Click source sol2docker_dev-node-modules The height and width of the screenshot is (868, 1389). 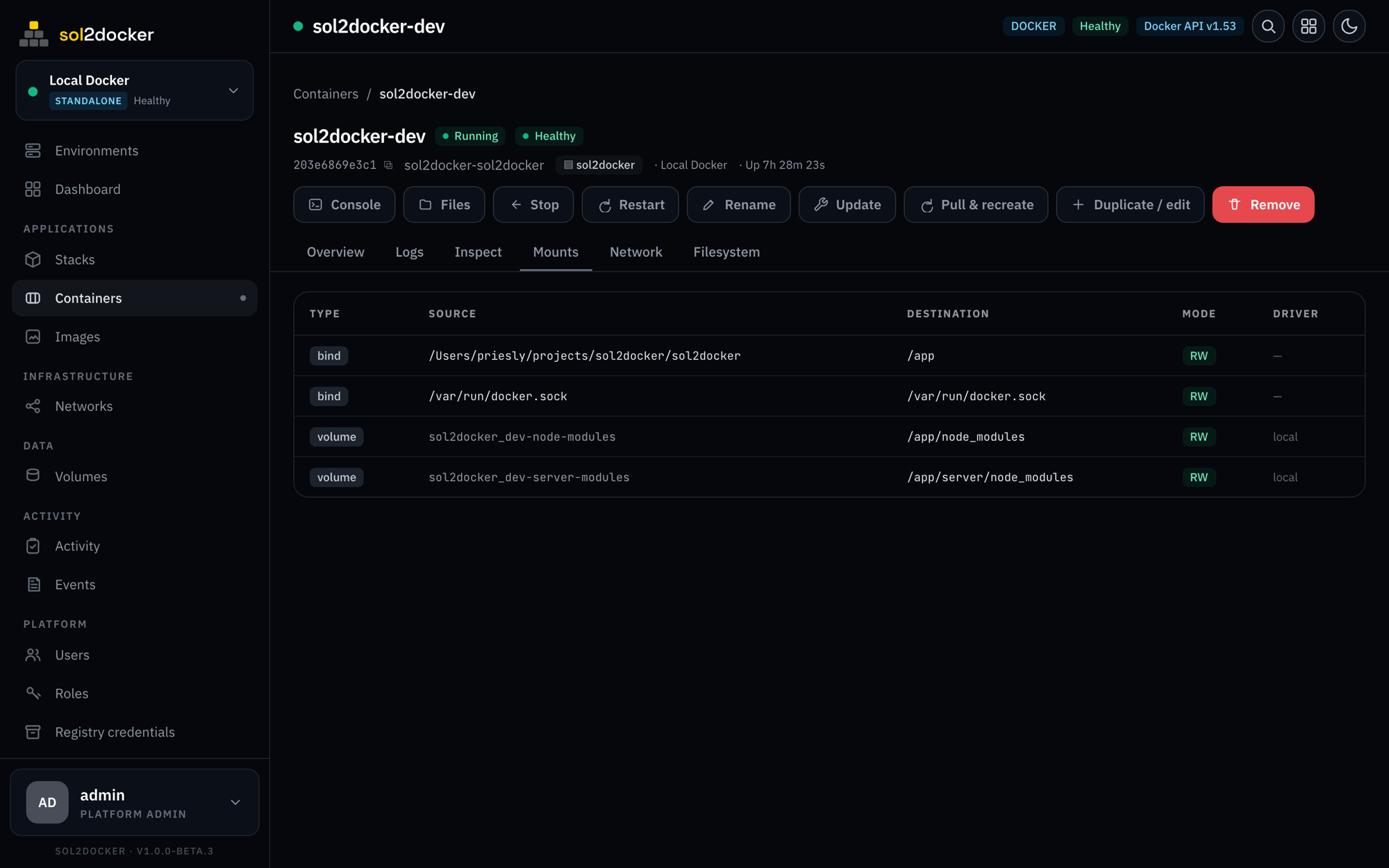pos(522,437)
